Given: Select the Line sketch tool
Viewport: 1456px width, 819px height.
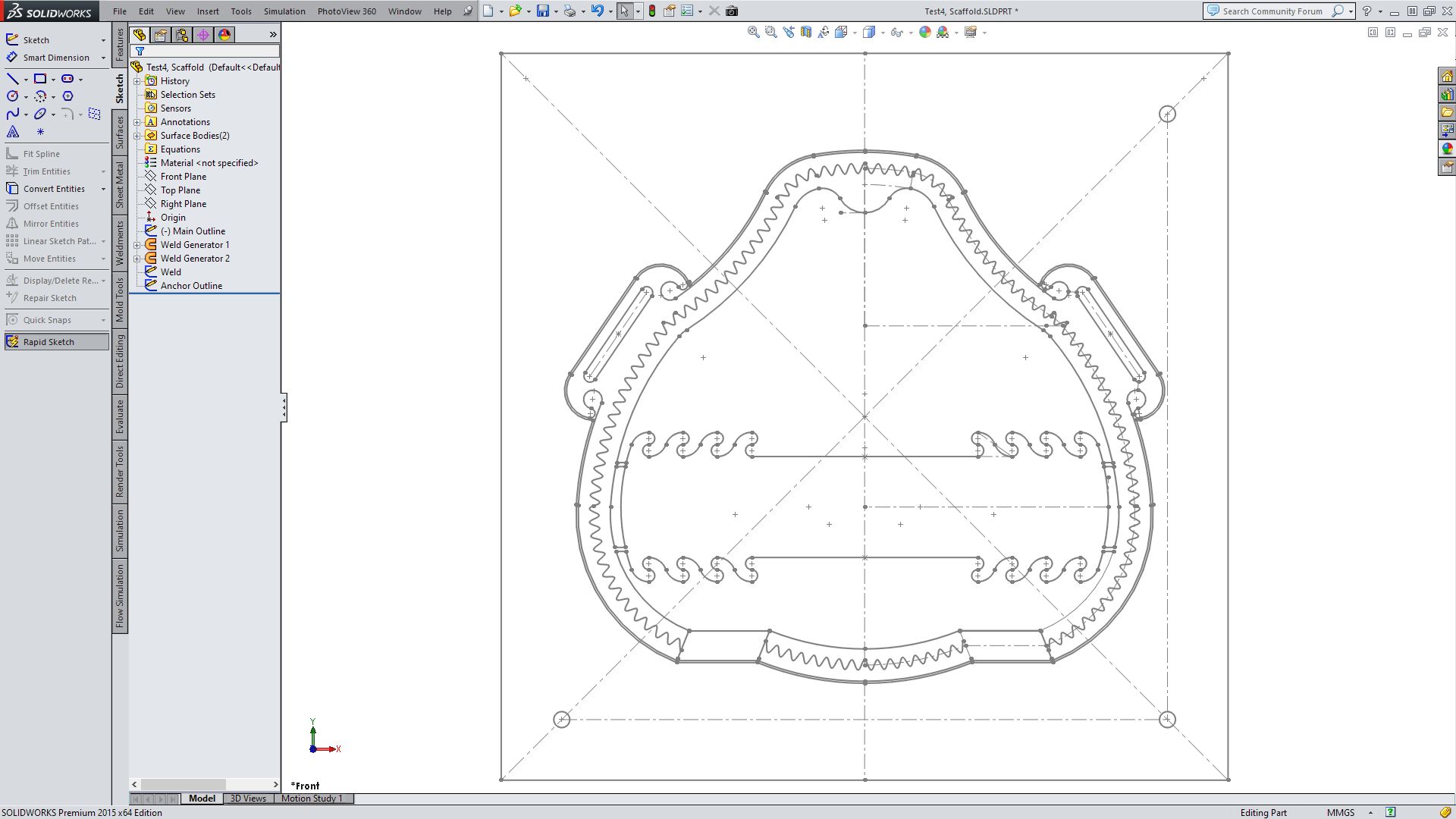Looking at the screenshot, I should pyautogui.click(x=12, y=79).
